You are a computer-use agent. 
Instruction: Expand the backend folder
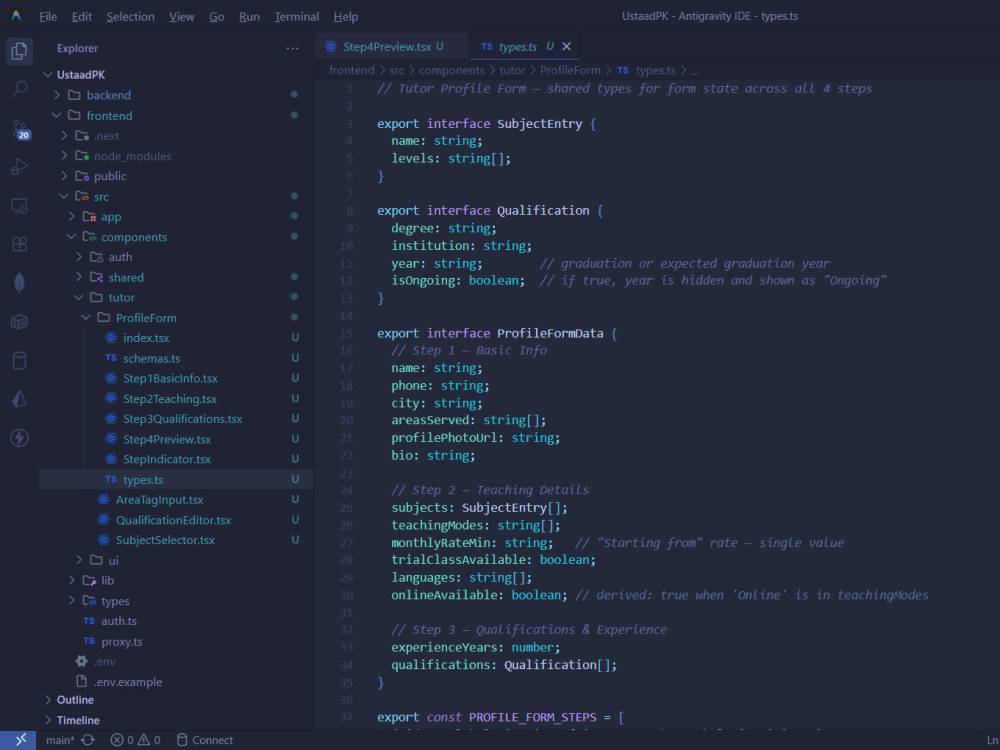pos(176,95)
